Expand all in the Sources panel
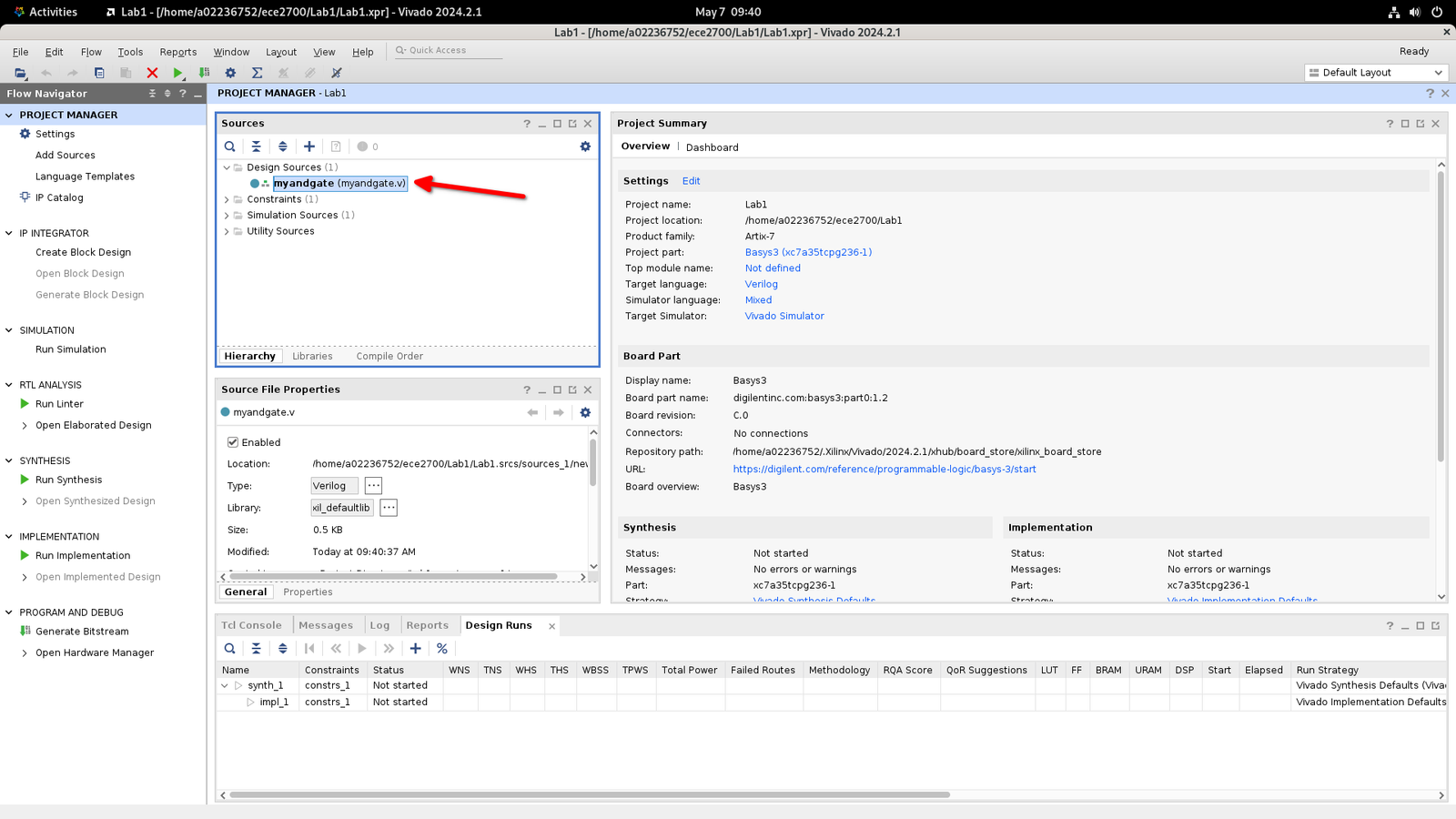Image resolution: width=1456 pixels, height=819 pixels. [x=283, y=147]
